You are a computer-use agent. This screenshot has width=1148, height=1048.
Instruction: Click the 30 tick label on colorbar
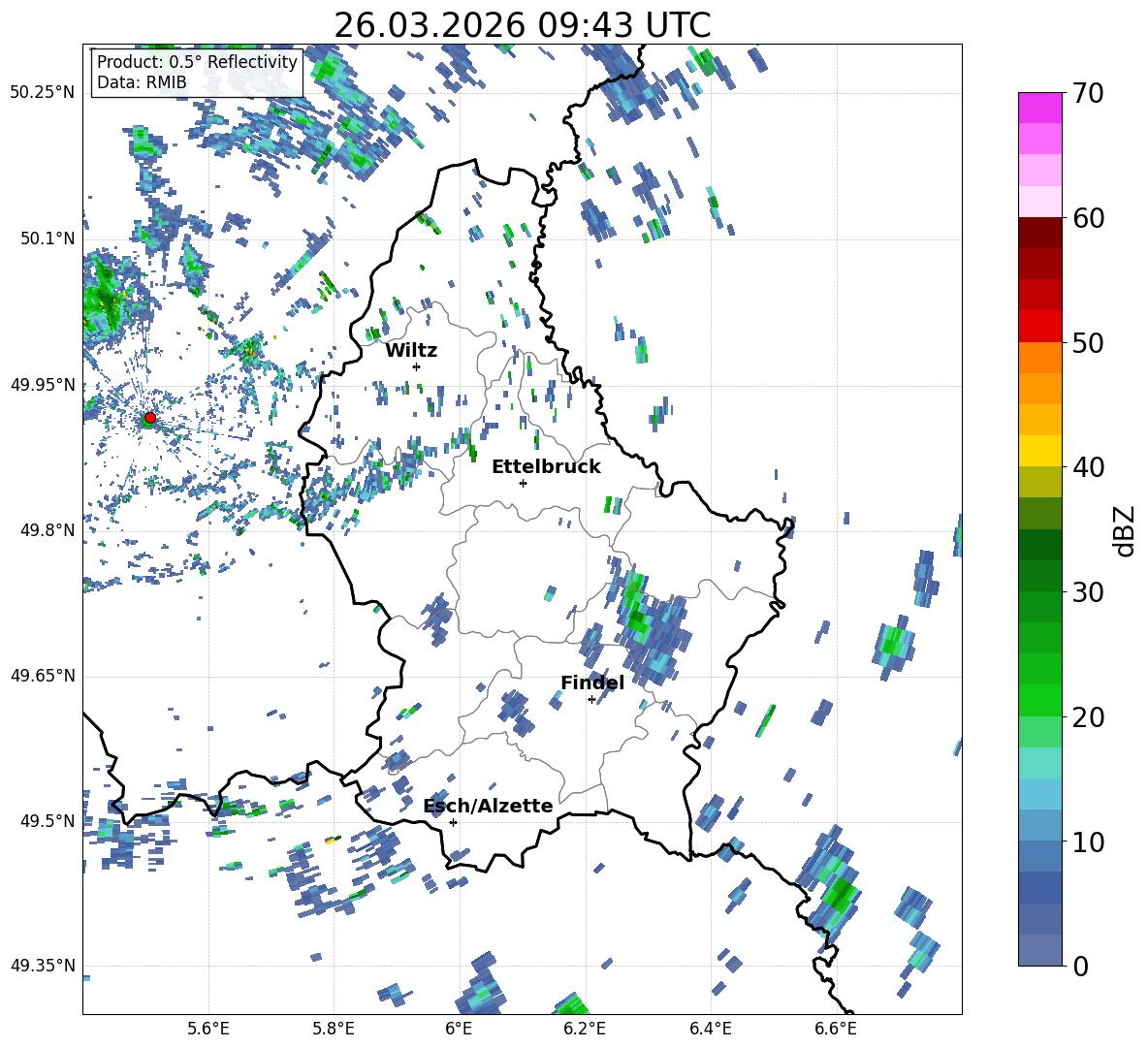(x=1087, y=592)
